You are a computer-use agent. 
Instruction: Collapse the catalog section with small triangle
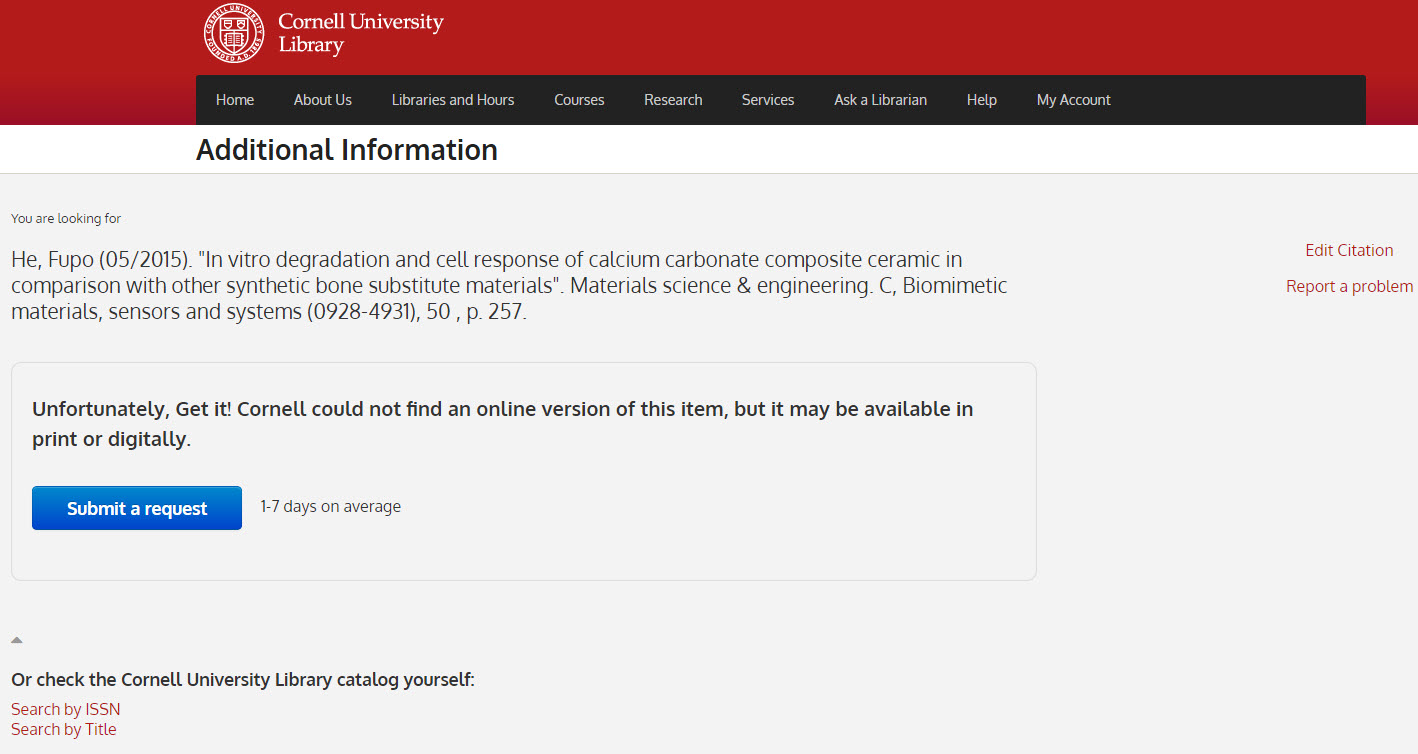click(17, 640)
